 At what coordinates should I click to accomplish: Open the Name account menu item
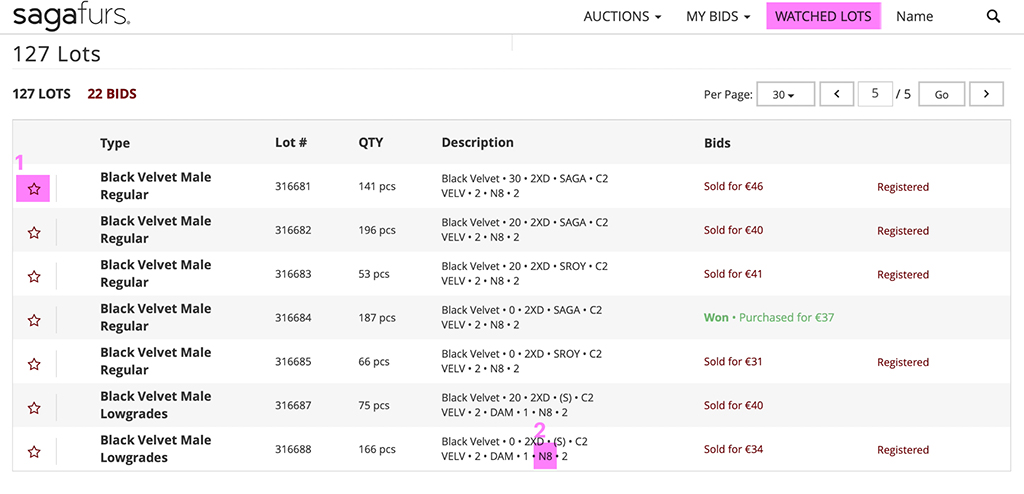914,16
